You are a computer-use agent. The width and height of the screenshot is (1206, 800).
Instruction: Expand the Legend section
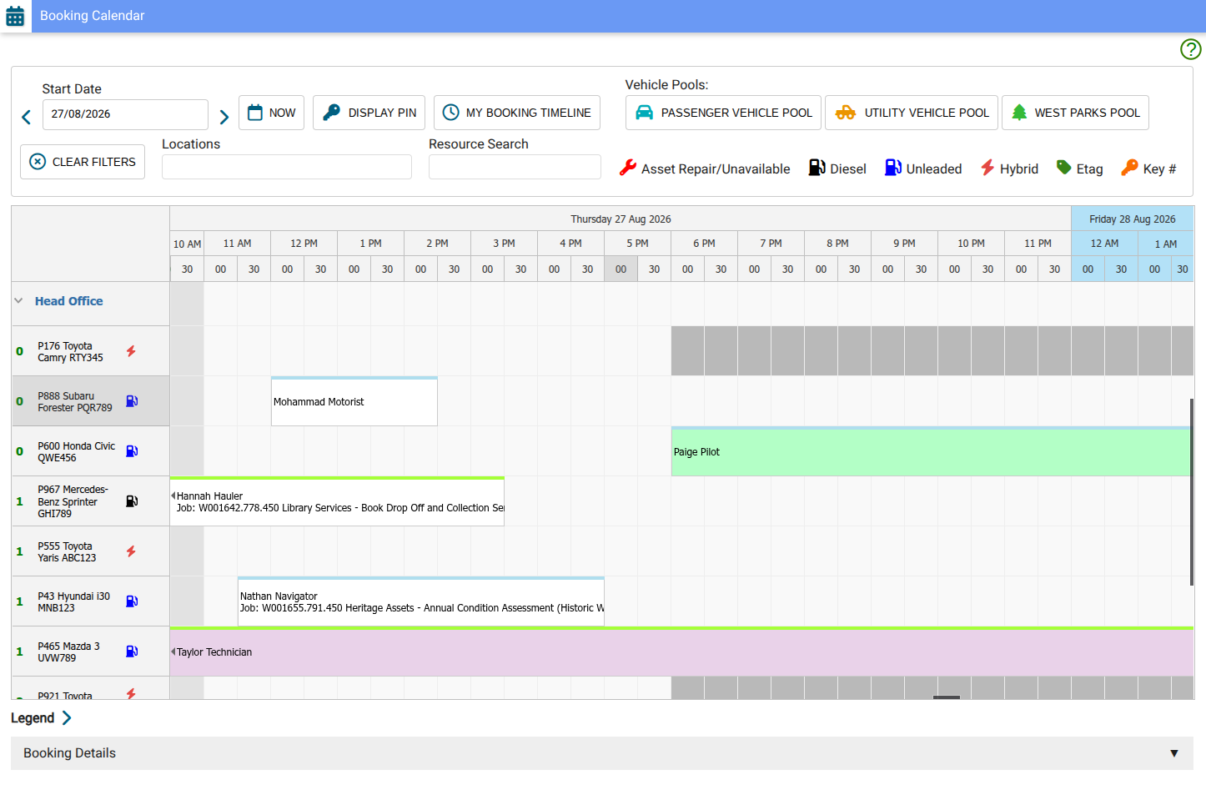pyautogui.click(x=67, y=718)
